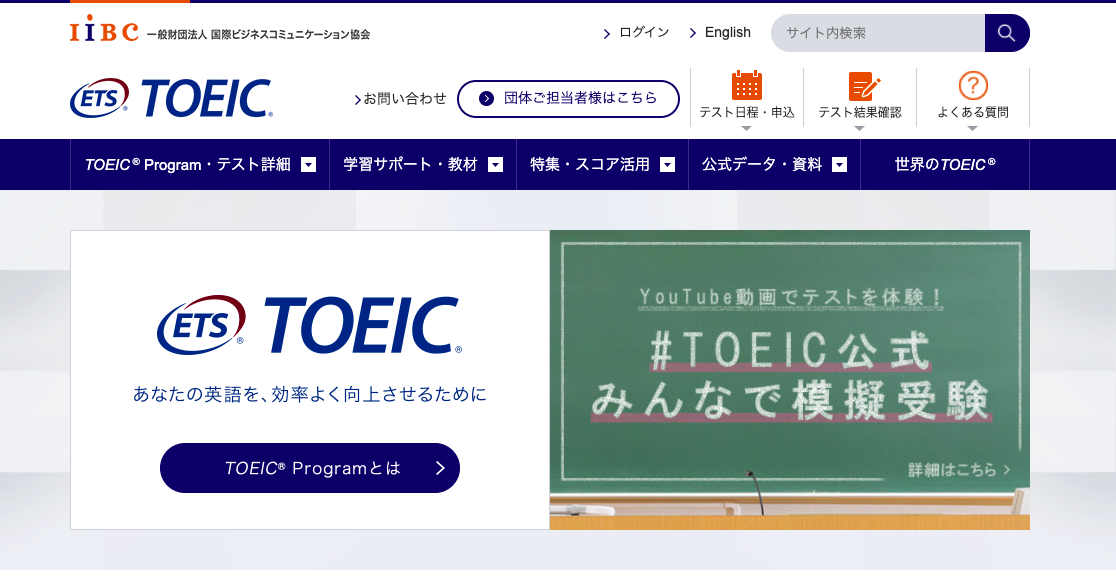
Task: Click the IIBC logo at top left
Action: click(104, 30)
